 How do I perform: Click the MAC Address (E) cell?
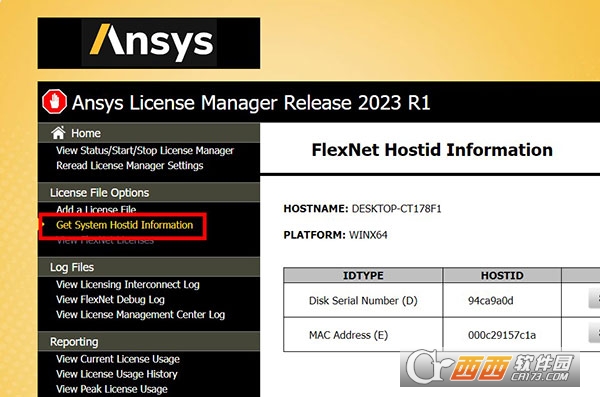363,335
